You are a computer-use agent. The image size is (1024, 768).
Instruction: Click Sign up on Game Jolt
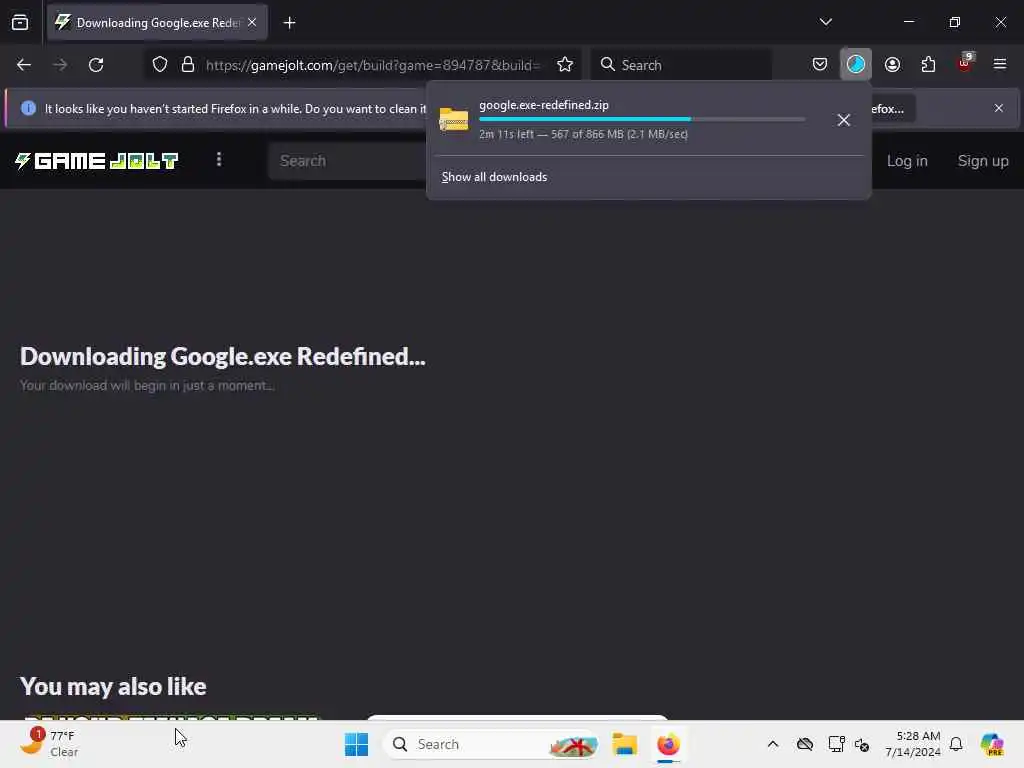(x=983, y=161)
